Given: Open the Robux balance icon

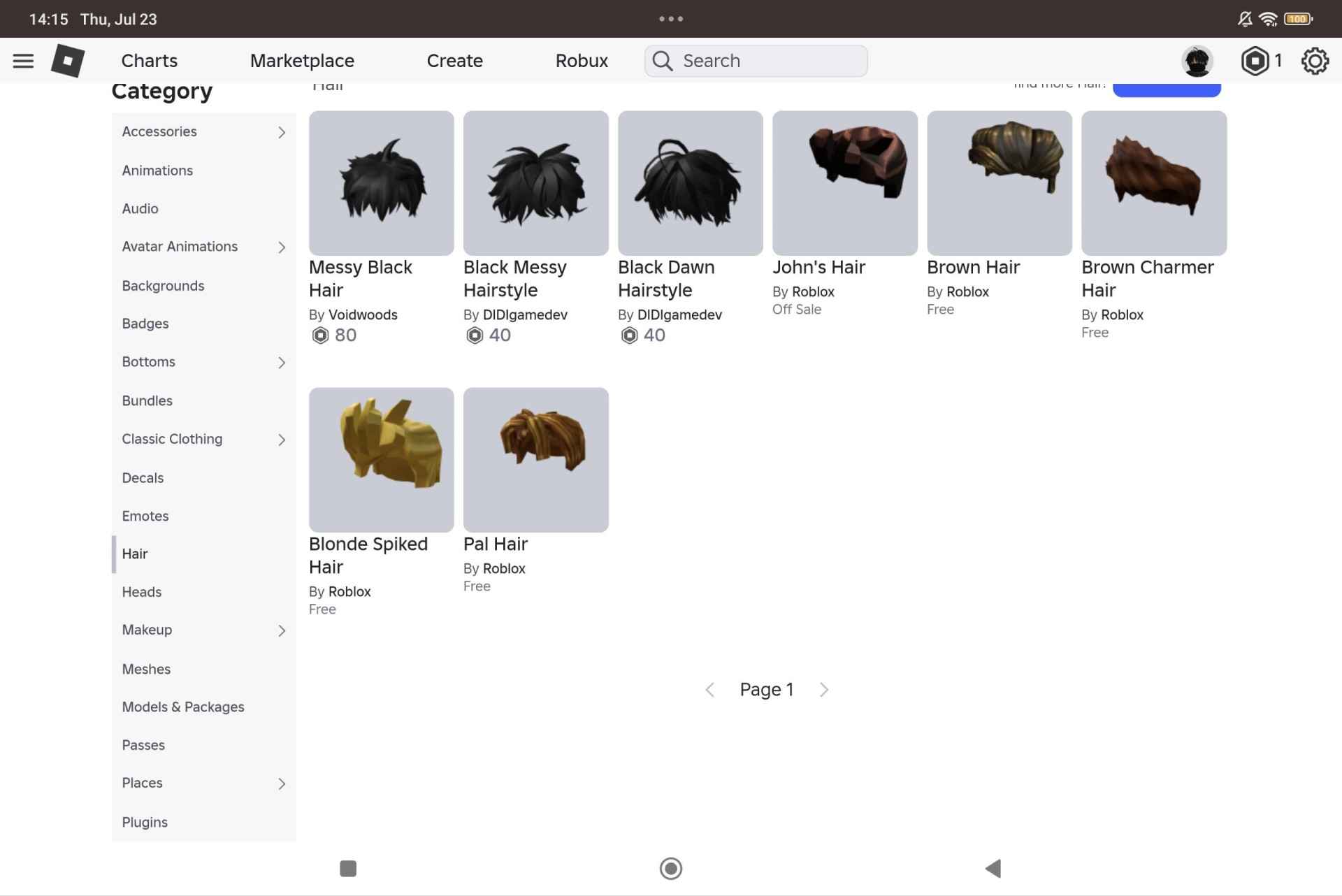Looking at the screenshot, I should pyautogui.click(x=1255, y=61).
